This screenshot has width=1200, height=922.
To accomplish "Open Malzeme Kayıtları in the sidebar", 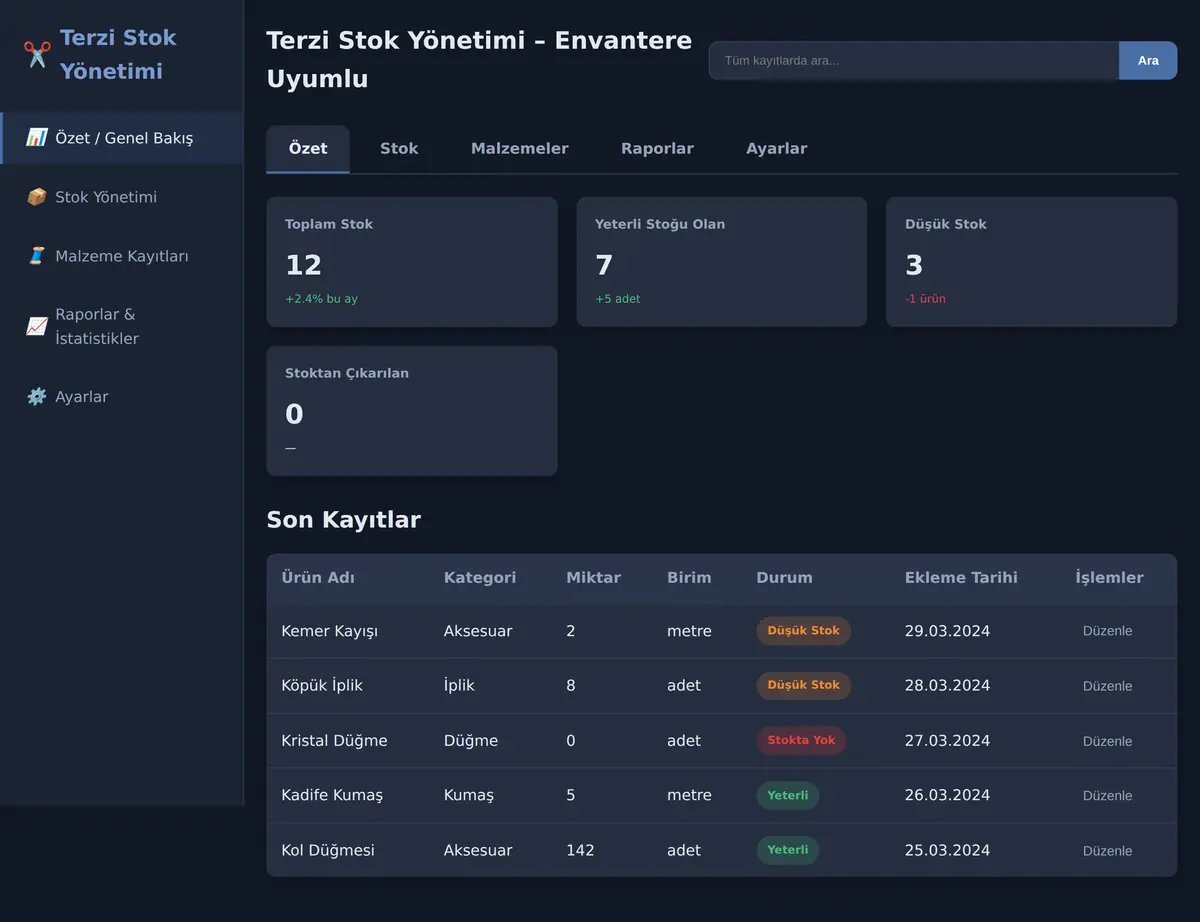I will [x=122, y=256].
